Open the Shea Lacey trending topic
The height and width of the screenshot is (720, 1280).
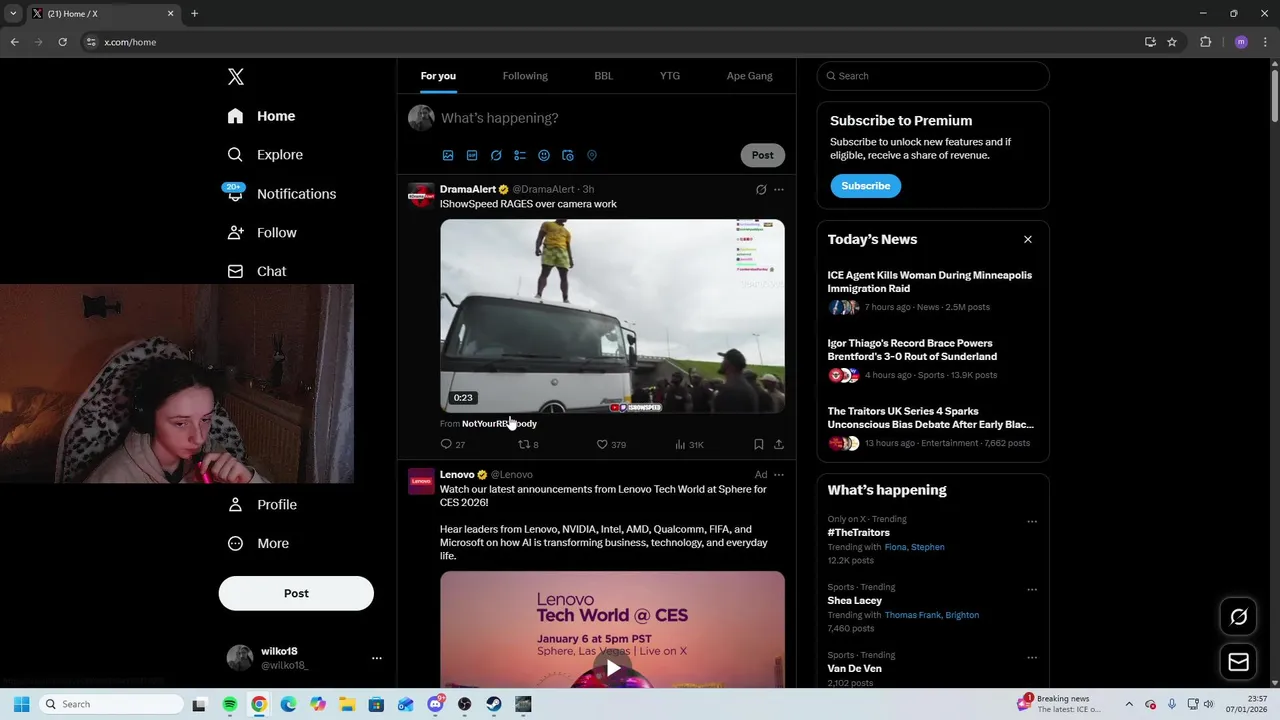click(855, 601)
